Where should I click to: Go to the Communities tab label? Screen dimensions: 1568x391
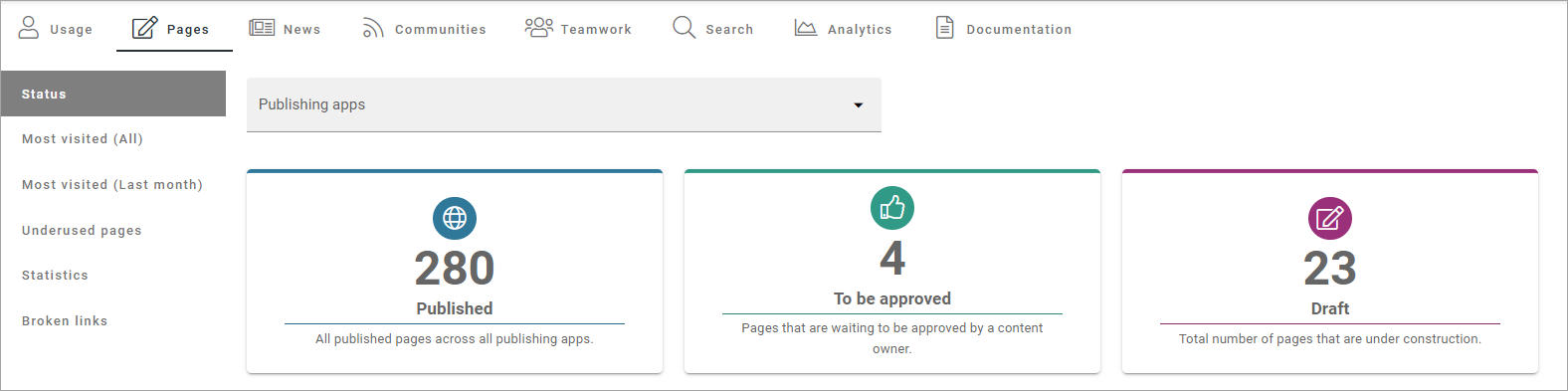pos(441,30)
